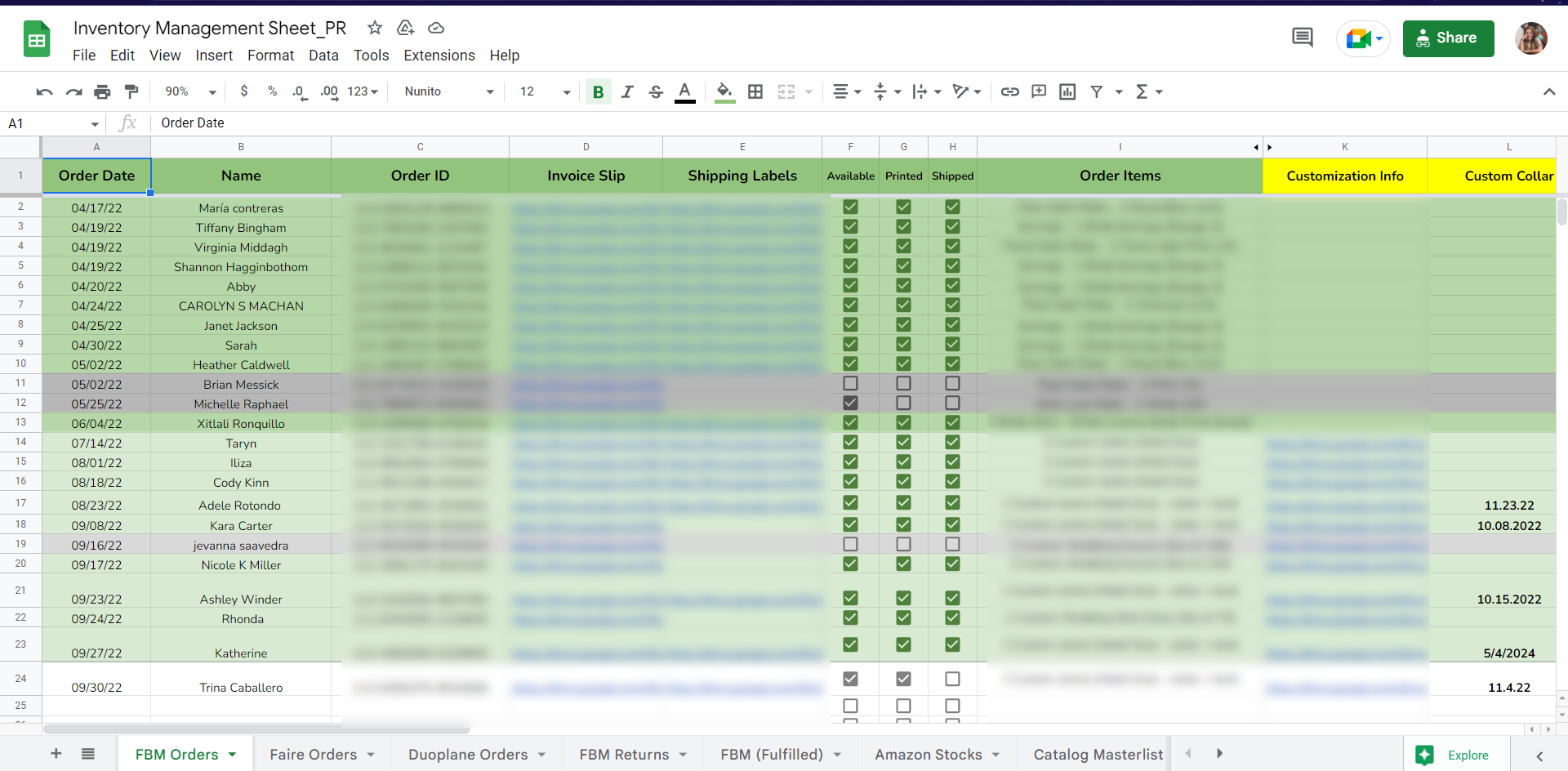Open the text color picker
The width and height of the screenshot is (1568, 771).
685,91
